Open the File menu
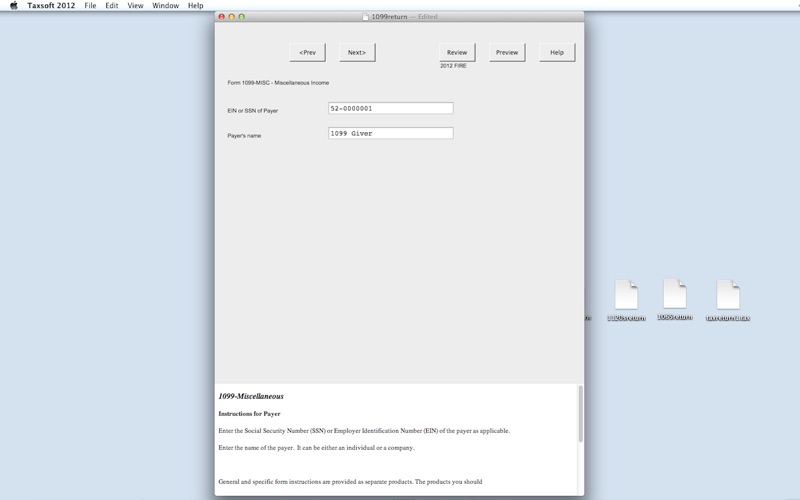The width and height of the screenshot is (800, 500). pos(90,6)
